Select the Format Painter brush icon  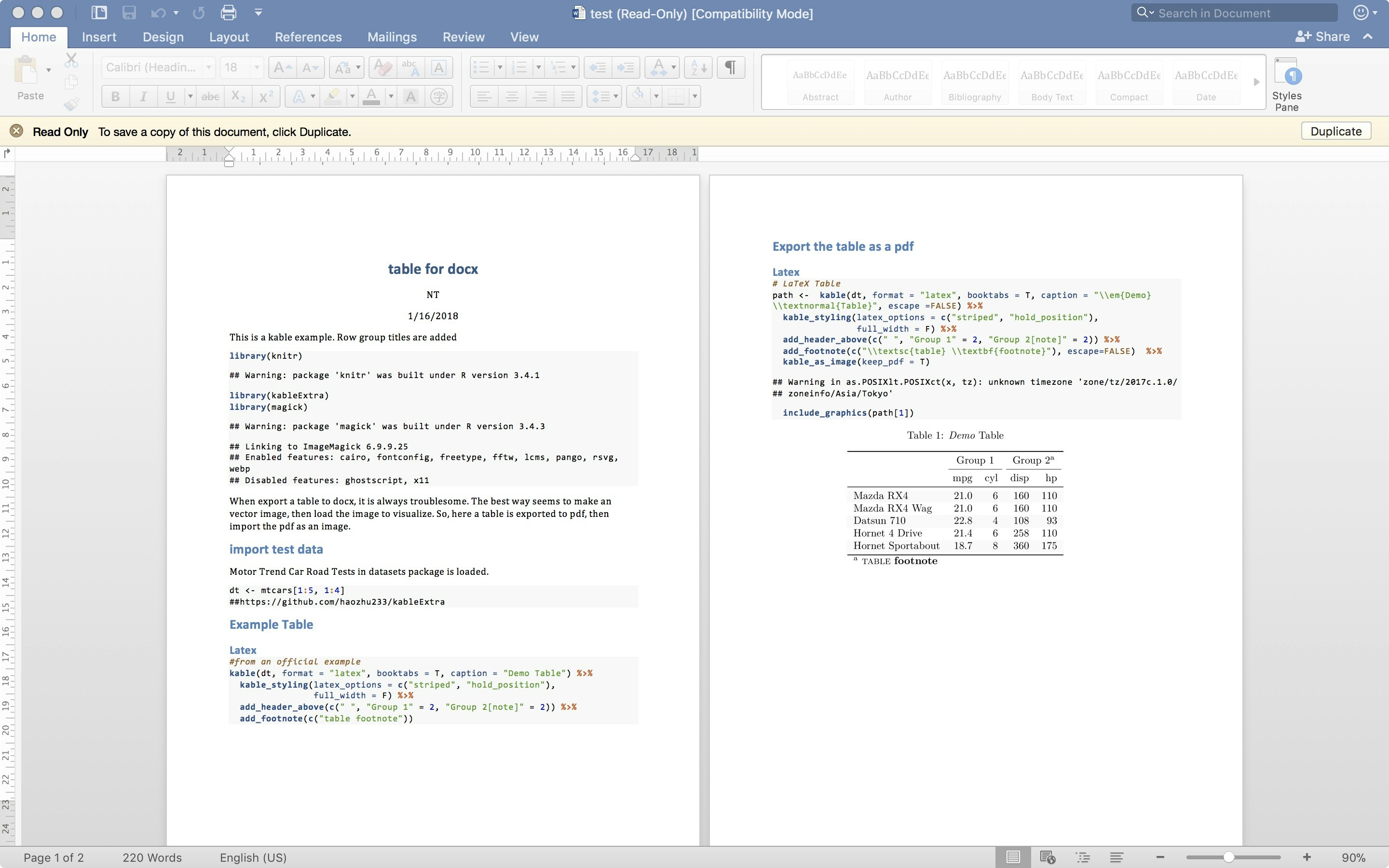coord(71,104)
